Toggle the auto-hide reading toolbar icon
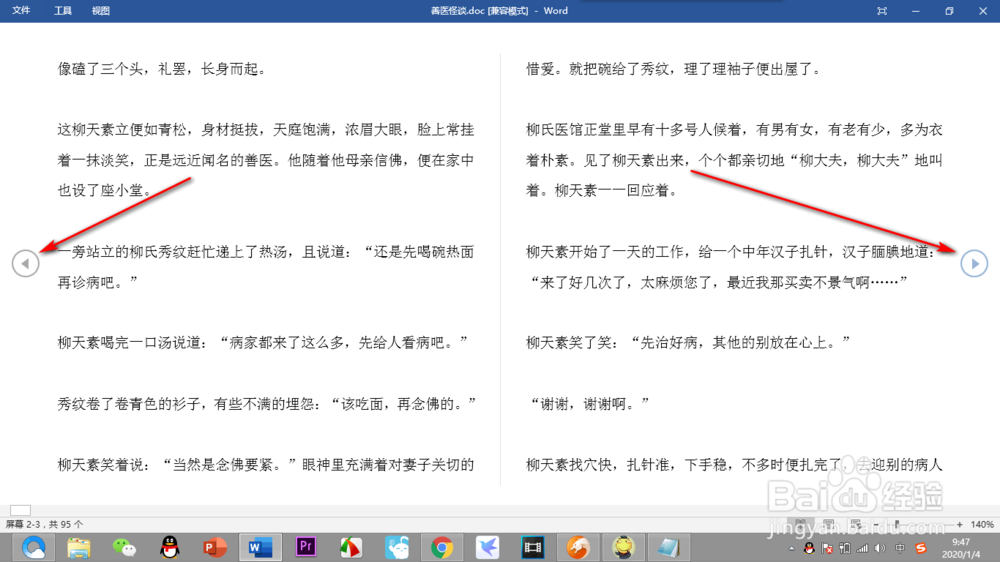The image size is (1000, 562). pyautogui.click(x=882, y=11)
